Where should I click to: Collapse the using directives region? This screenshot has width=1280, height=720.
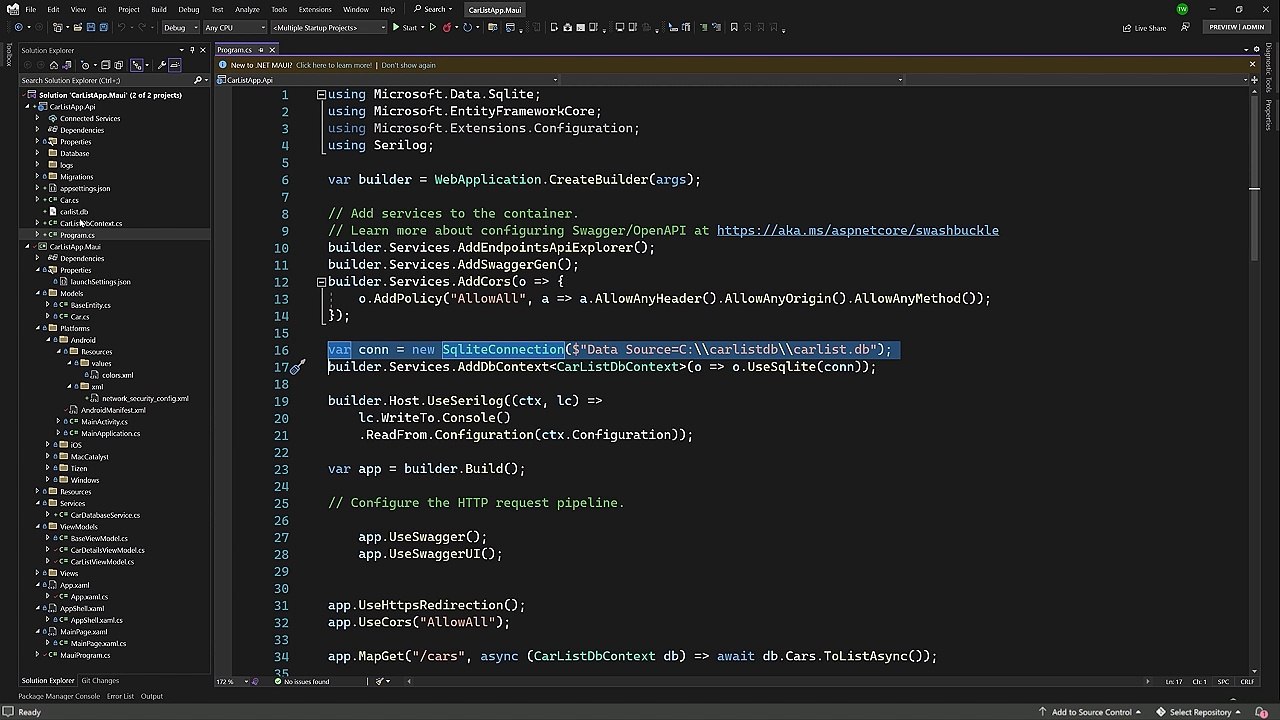(321, 94)
